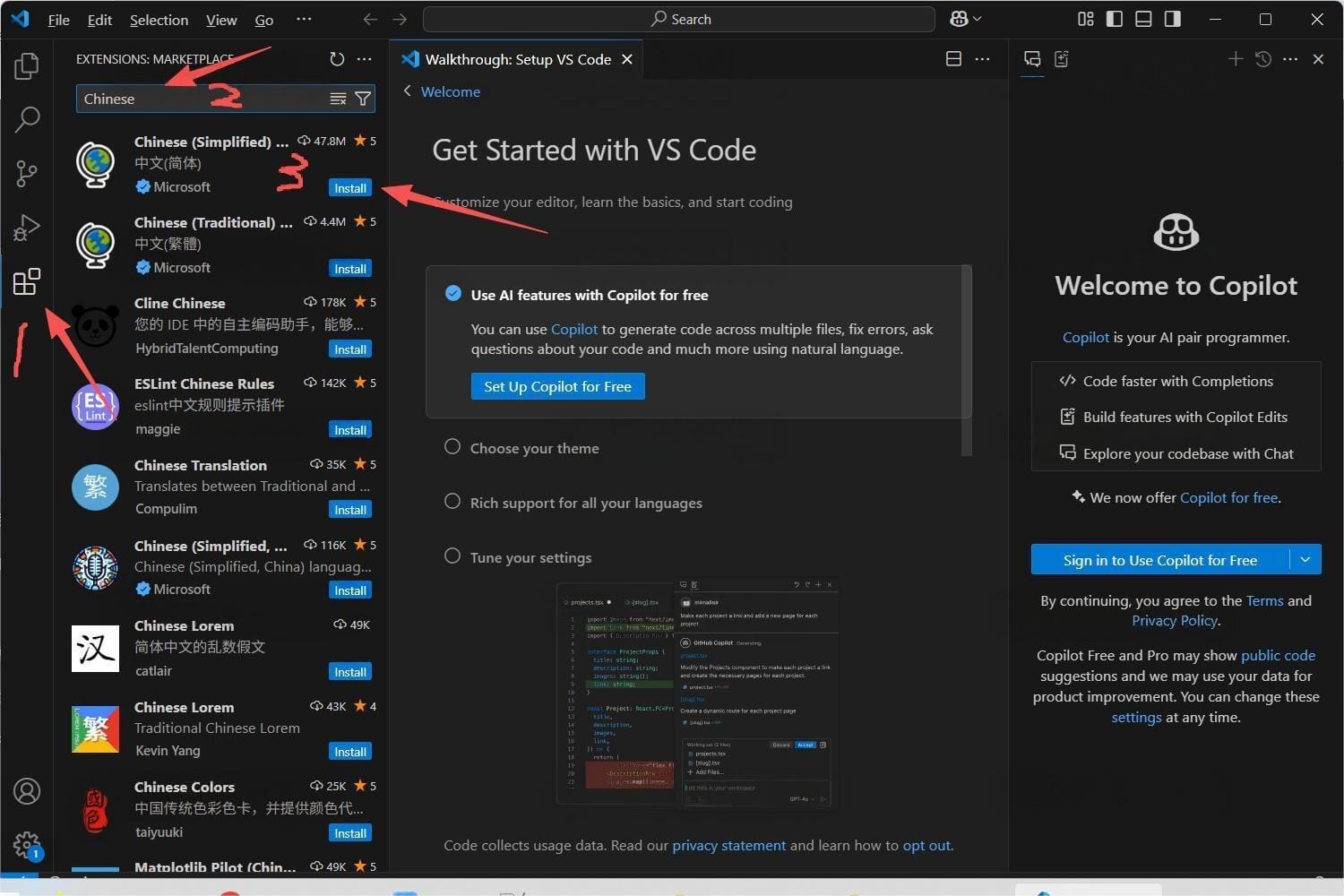Image resolution: width=1344 pixels, height=896 pixels.
Task: Expand the Copilot sign-in options dropdown arrow
Action: [x=1305, y=560]
